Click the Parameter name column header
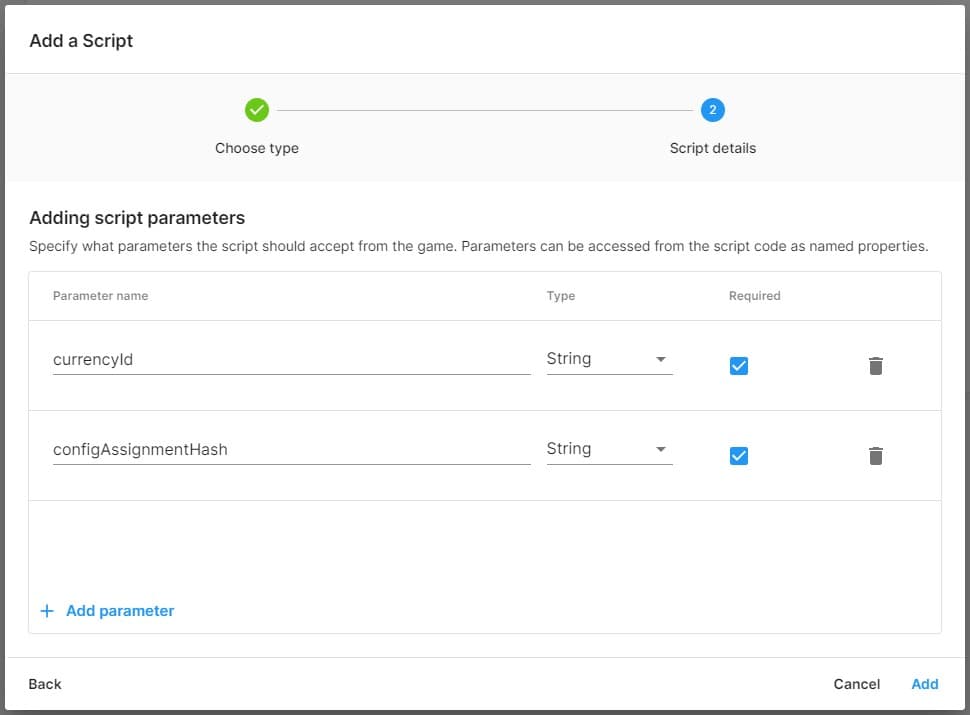 point(100,295)
